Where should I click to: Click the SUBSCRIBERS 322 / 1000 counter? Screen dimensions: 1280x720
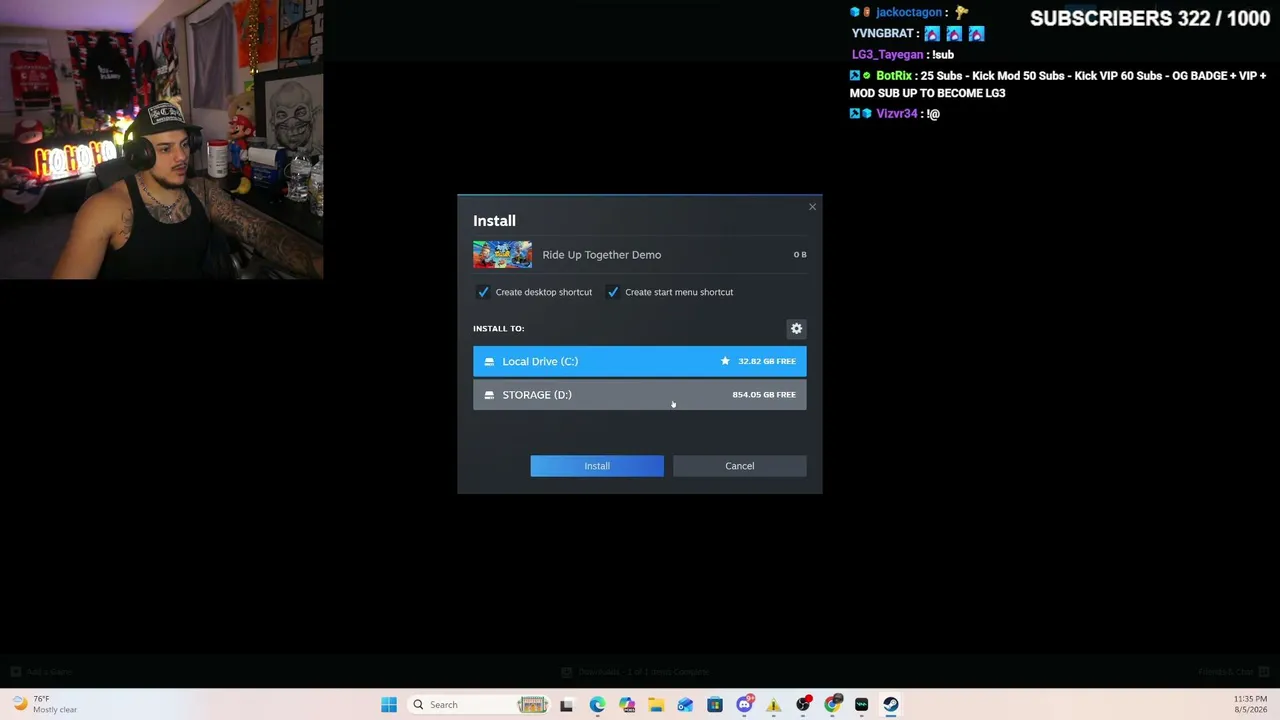[x=1150, y=19]
